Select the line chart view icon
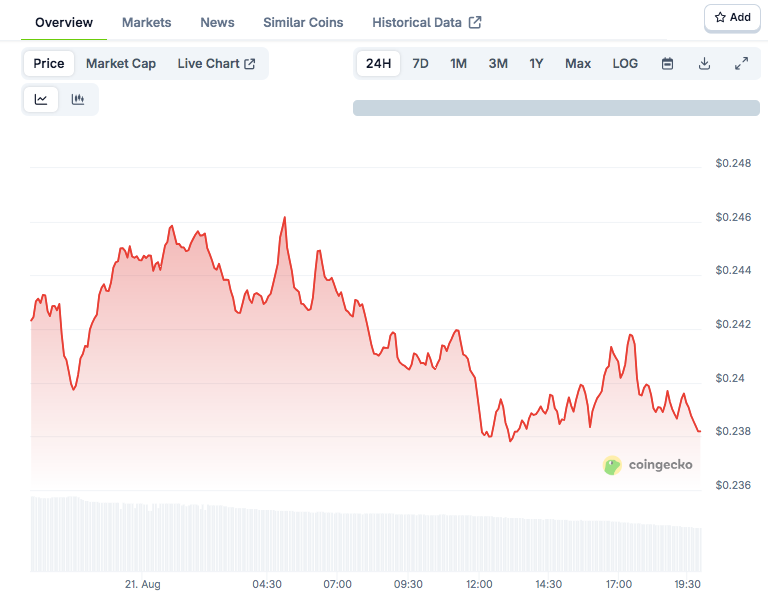Viewport: 768px width, 603px height. (x=41, y=99)
